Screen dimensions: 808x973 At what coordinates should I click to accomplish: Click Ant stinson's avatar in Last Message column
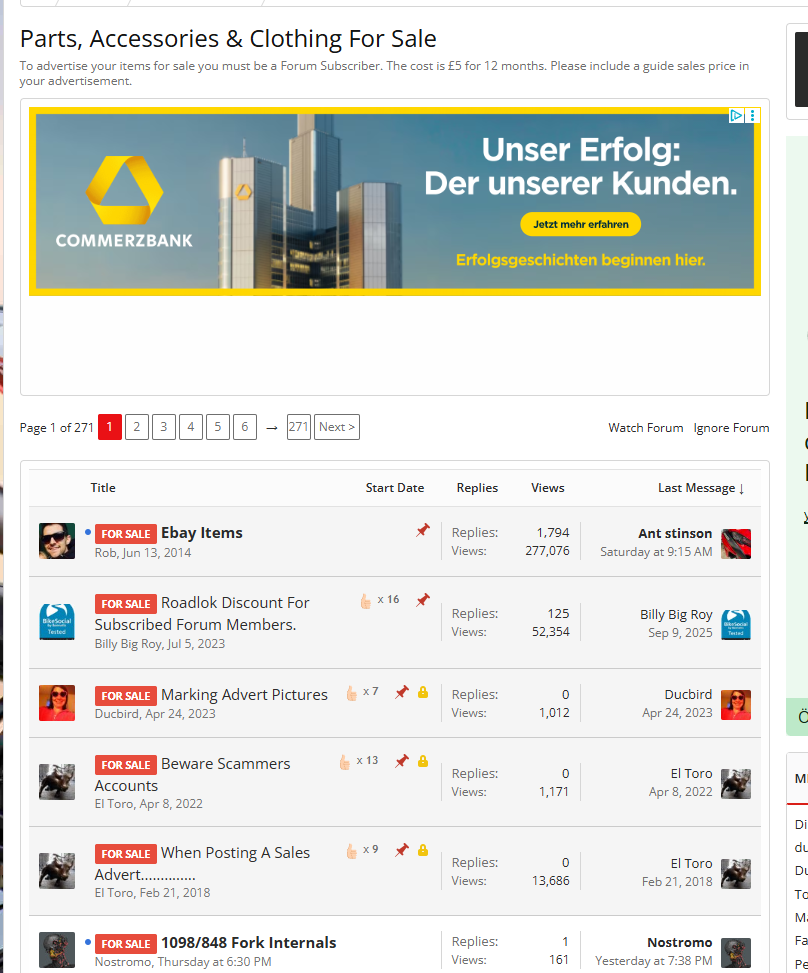[x=736, y=543]
